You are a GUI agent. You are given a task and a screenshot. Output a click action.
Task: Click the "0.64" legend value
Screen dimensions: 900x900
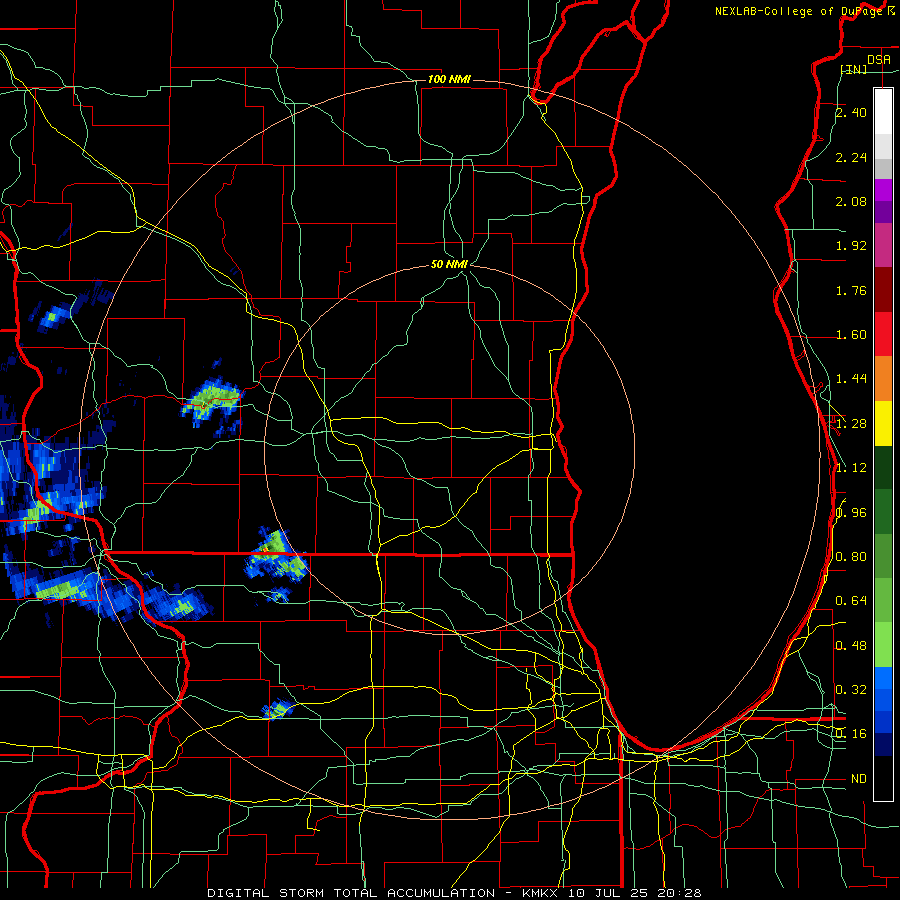851,601
